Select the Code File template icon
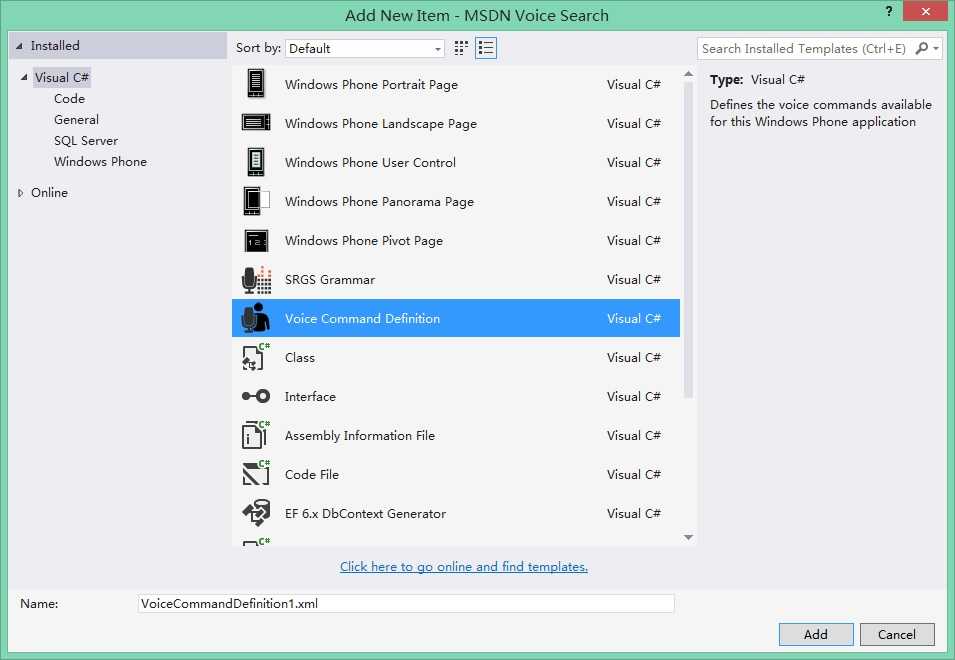This screenshot has width=955, height=660. pyautogui.click(x=256, y=474)
